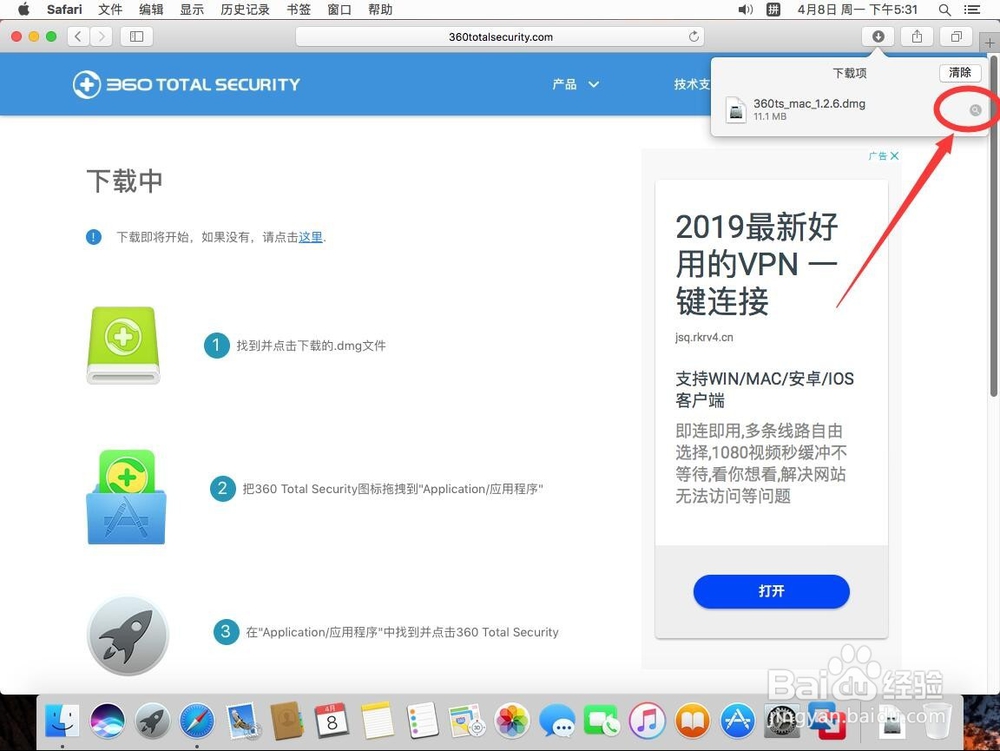Open Notification Center from menu bar
The height and width of the screenshot is (751, 1000).
click(972, 10)
